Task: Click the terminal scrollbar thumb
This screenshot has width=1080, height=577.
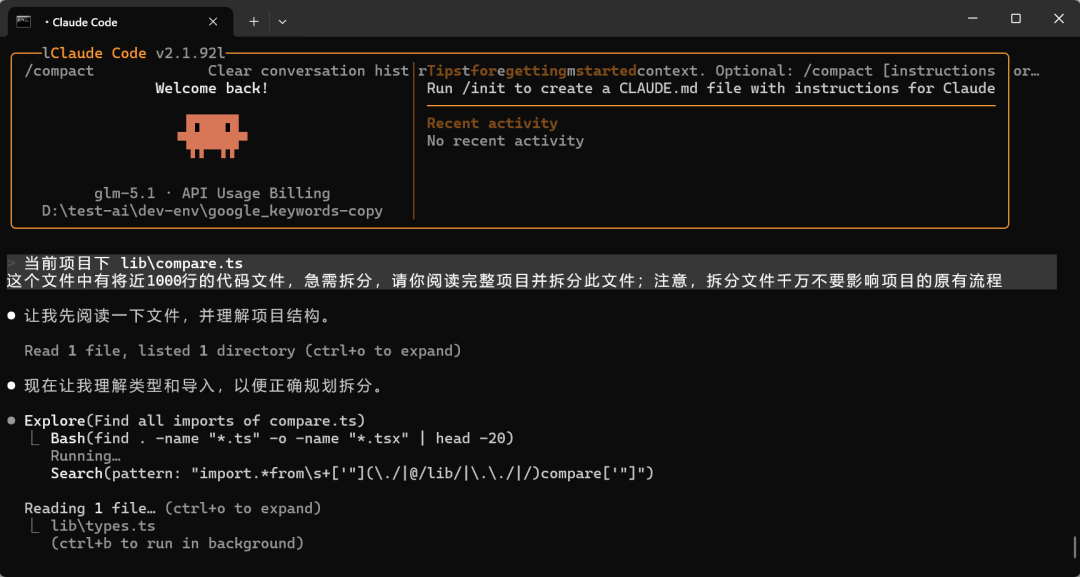Action: pos(1074,547)
